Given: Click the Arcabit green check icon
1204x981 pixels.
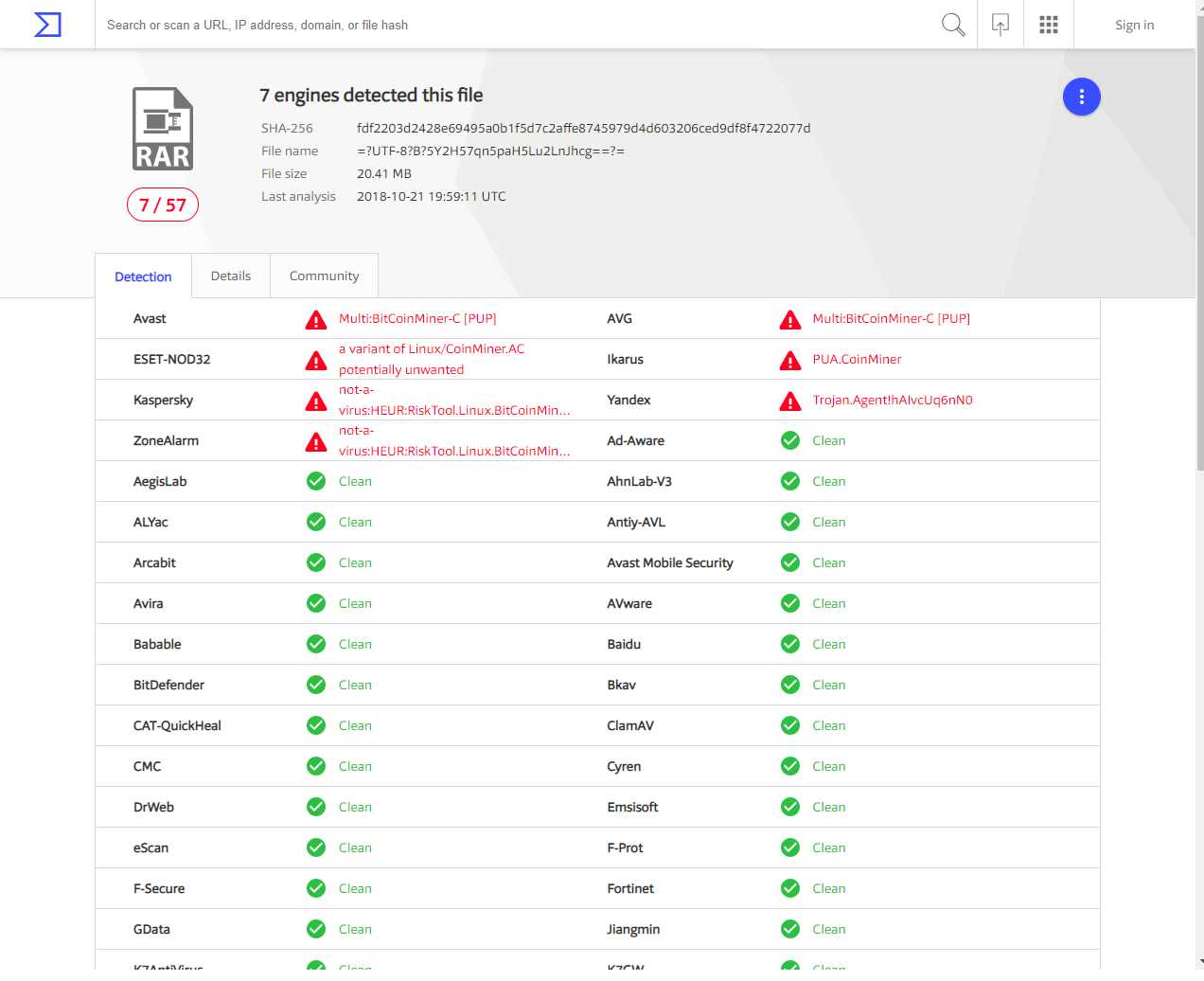Looking at the screenshot, I should 316,562.
